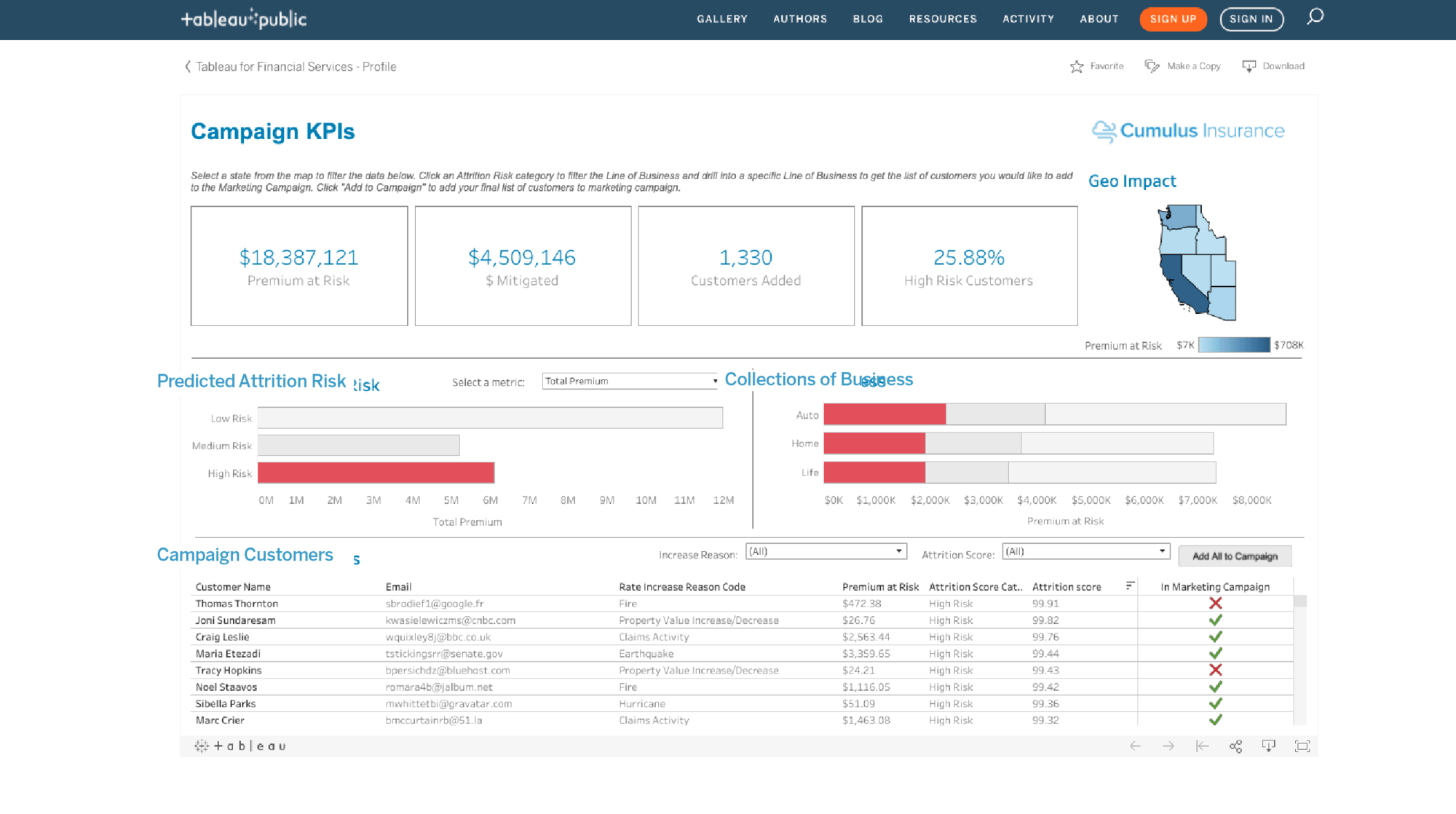Click the Cumulus Insurance cloud logo
The width and height of the screenshot is (1456, 814).
(1104, 131)
